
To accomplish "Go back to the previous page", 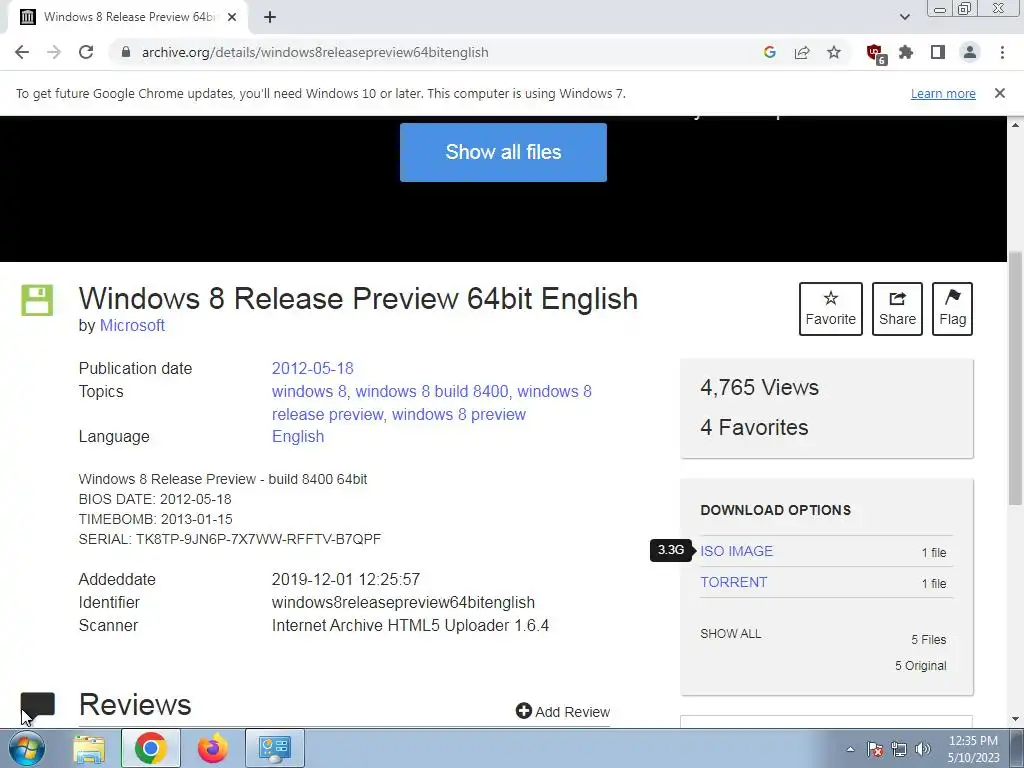I will pyautogui.click(x=22, y=52).
